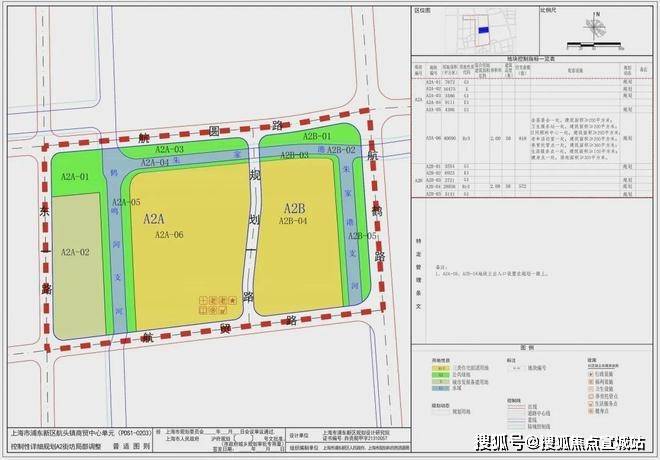Click the 生活服务点 facility symbol in legend
The image size is (660, 460).
(591, 404)
